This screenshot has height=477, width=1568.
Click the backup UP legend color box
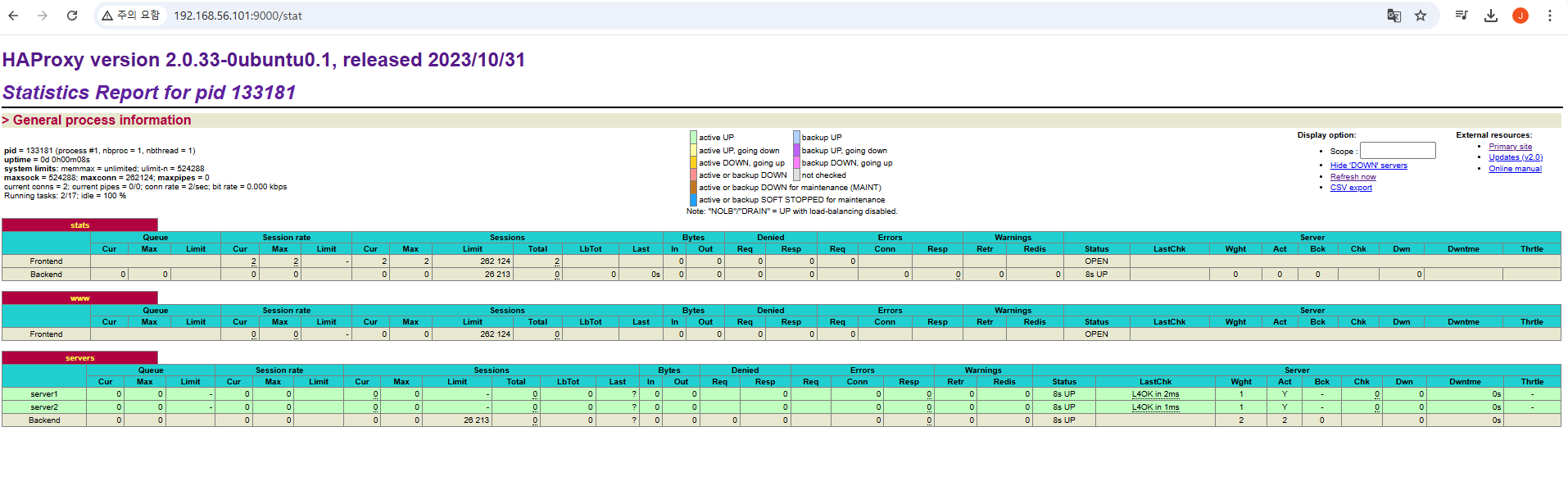pos(796,138)
